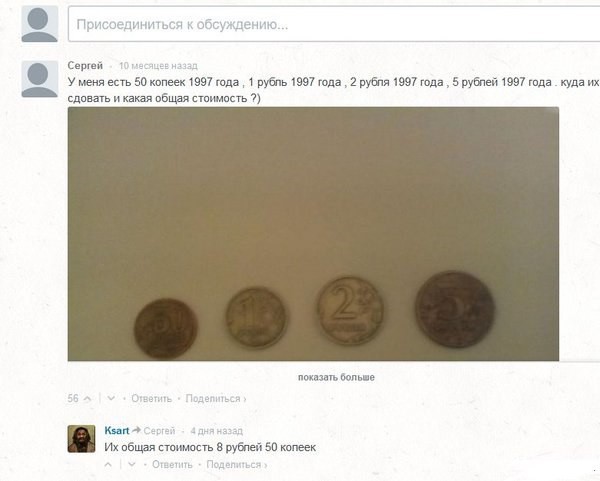Click 'Ответить' under Сергей's comment

(152, 399)
